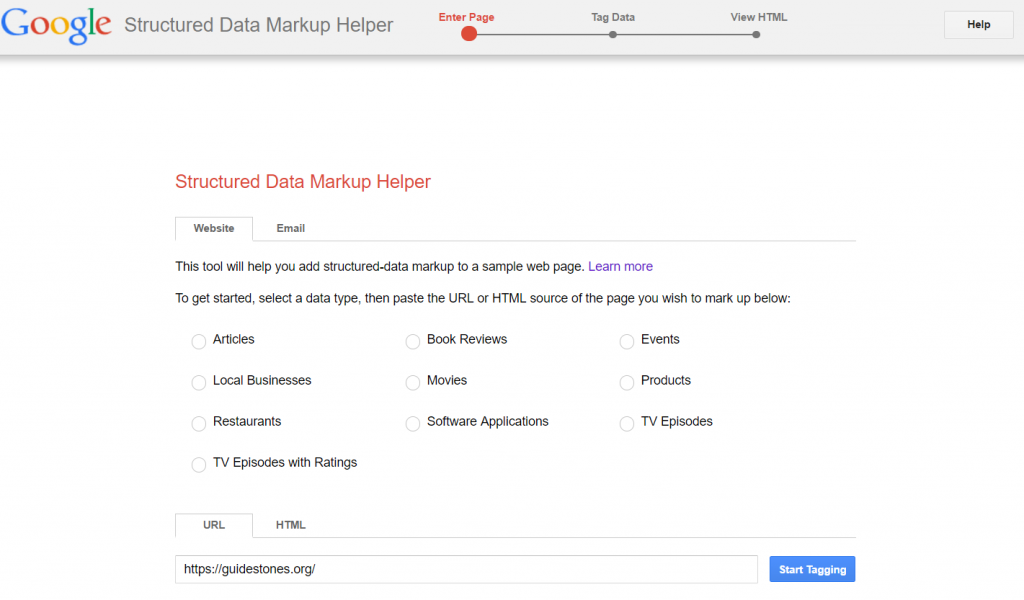Image resolution: width=1024 pixels, height=600 pixels.
Task: Switch to the URL input tab
Action: (x=214, y=525)
